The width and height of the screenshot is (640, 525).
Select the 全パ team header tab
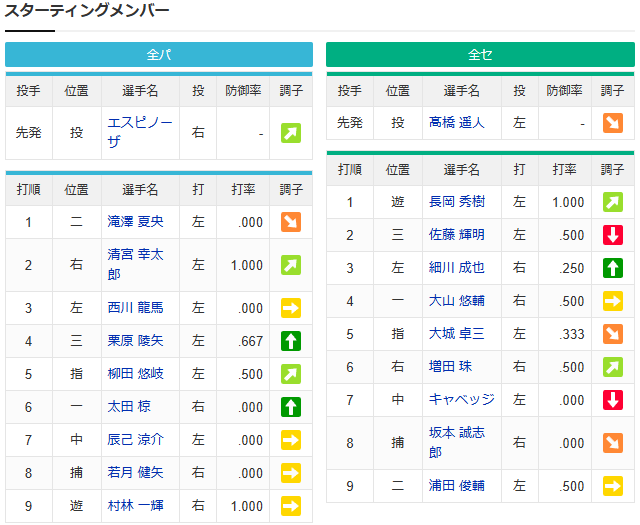[159, 54]
